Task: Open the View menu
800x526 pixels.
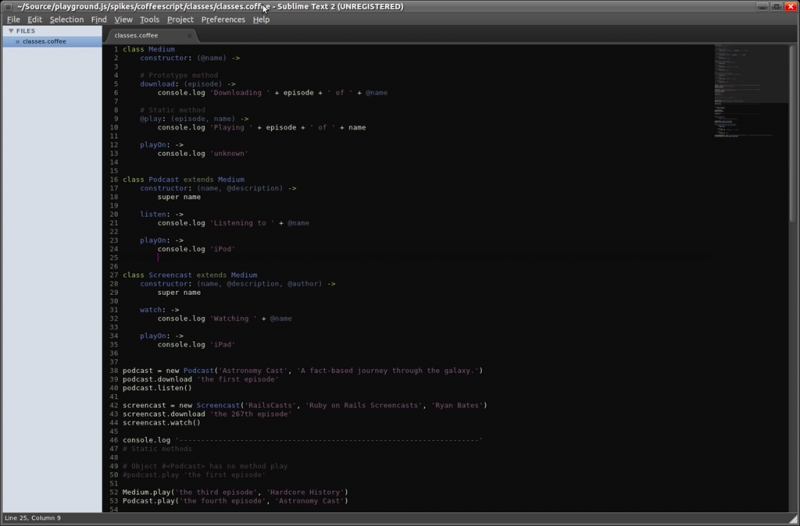Action: coord(123,19)
